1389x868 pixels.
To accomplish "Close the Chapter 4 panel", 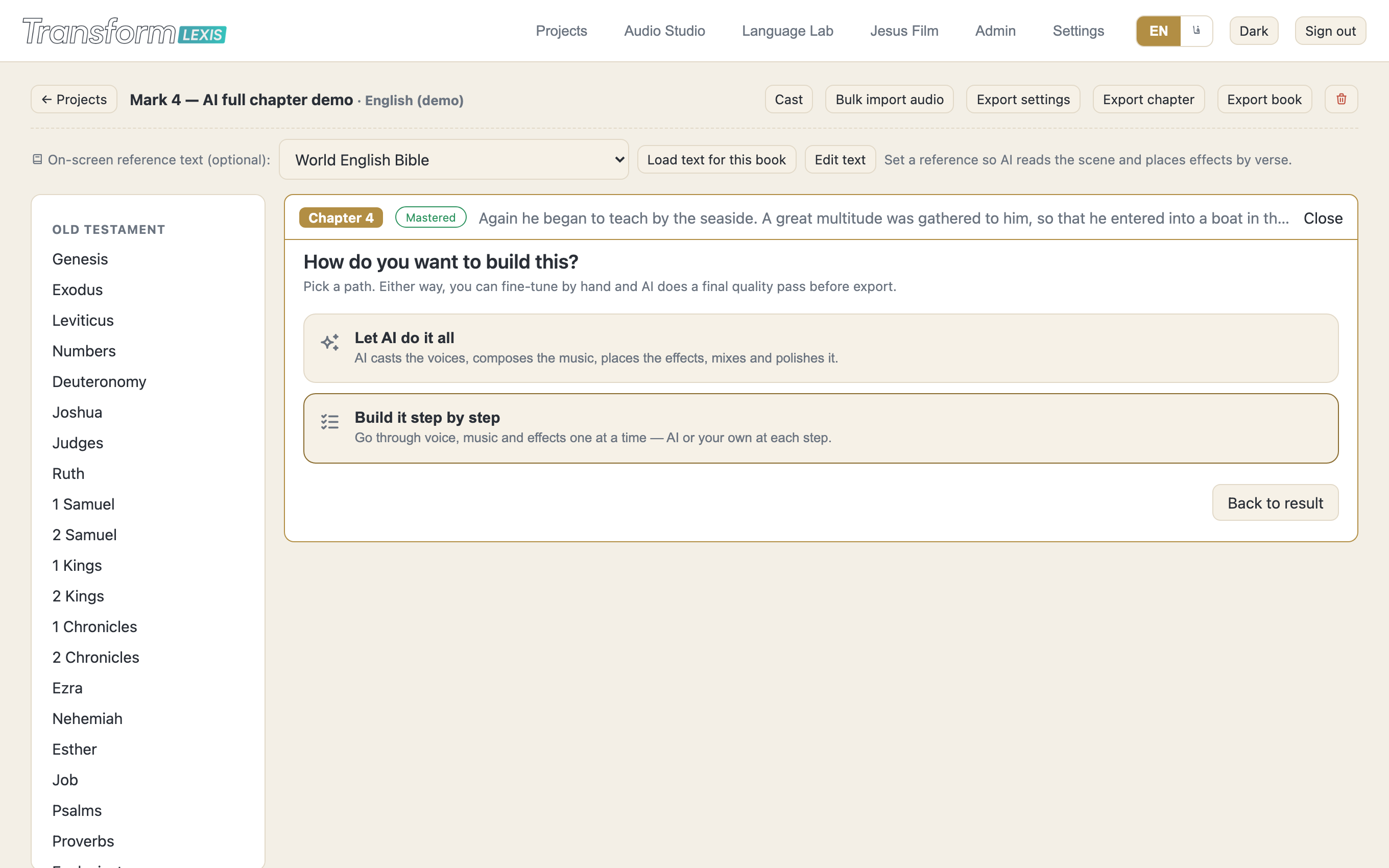I will (x=1323, y=218).
